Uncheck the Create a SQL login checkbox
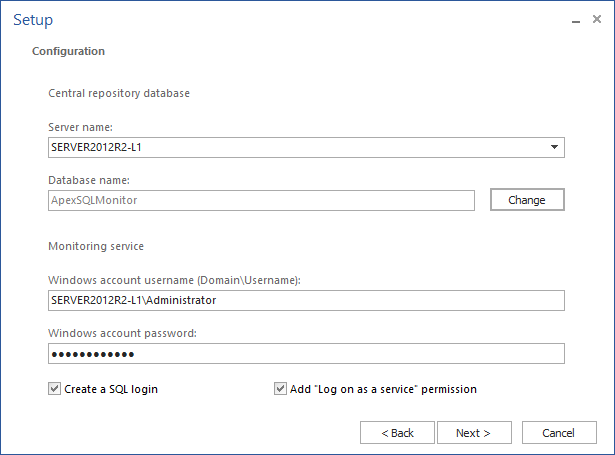 [55, 389]
